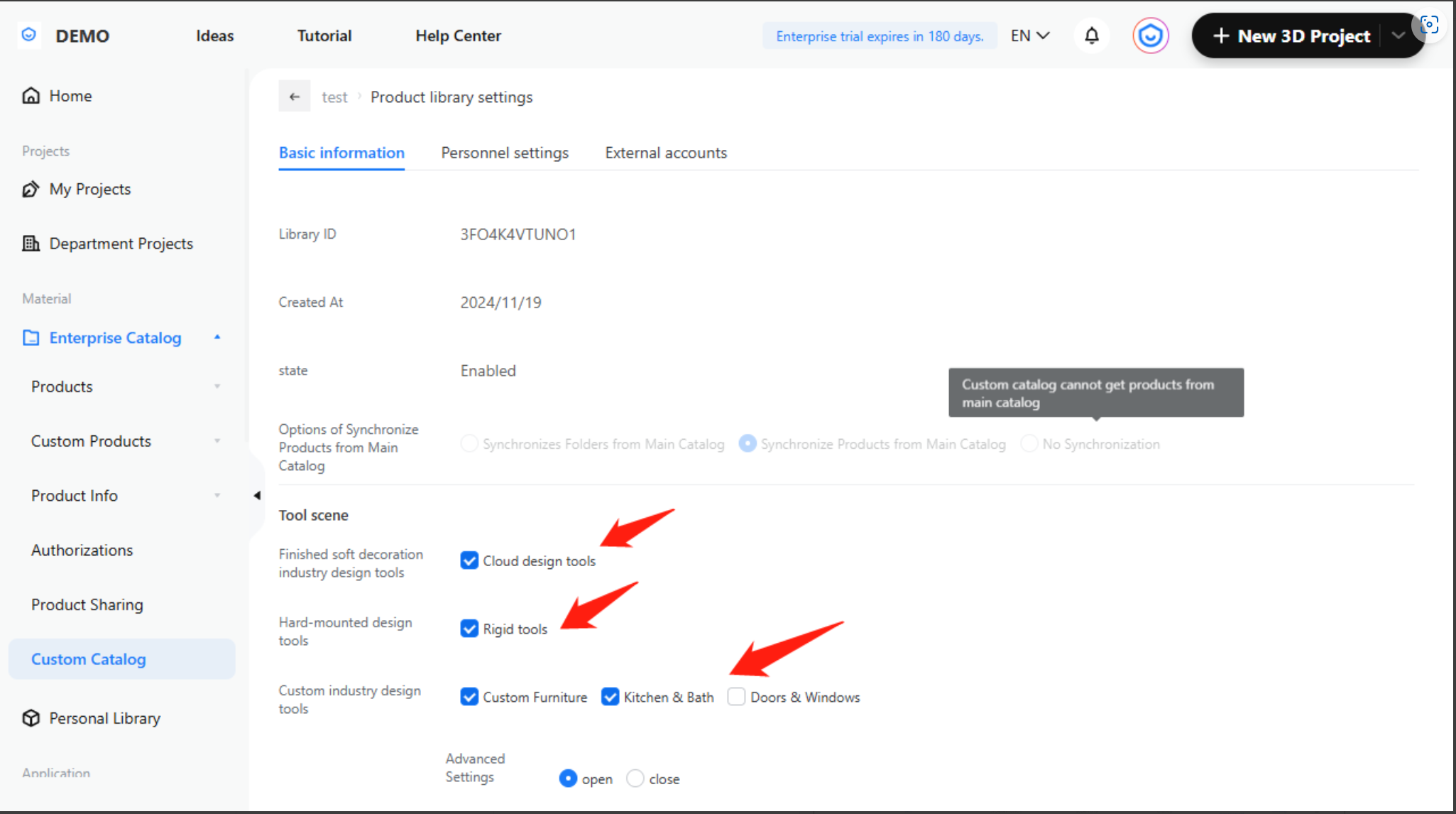Open the EN language dropdown
Screen dimensions: 1456x814
point(1029,36)
